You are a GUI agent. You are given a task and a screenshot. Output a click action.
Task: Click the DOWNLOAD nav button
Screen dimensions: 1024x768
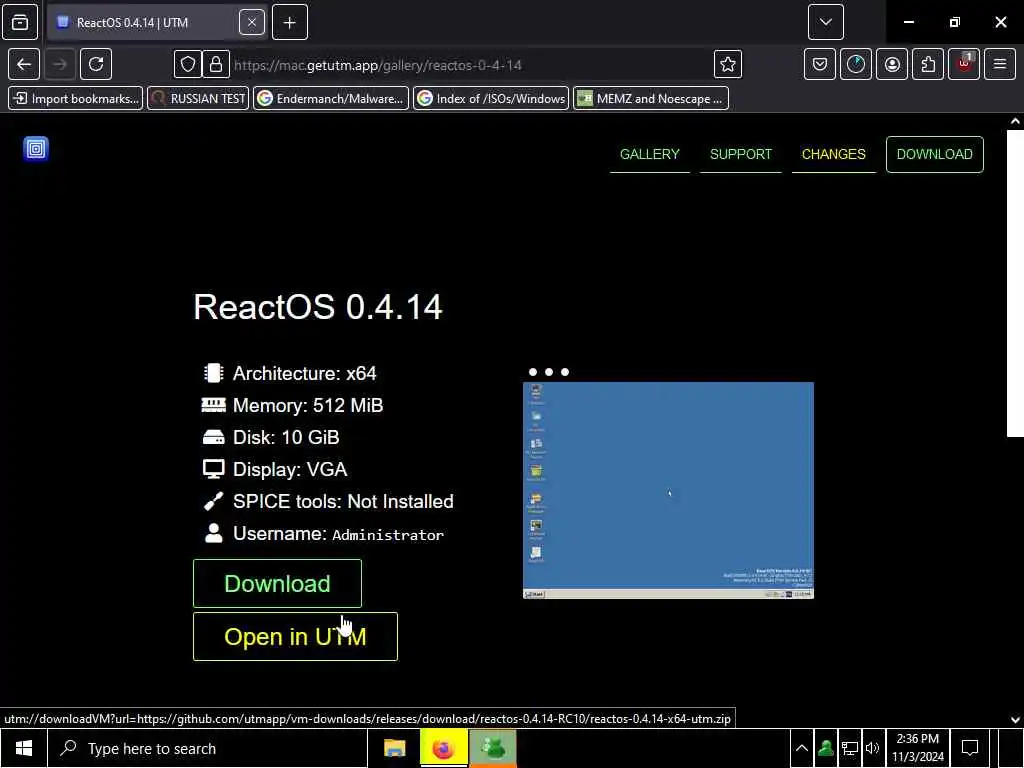pyautogui.click(x=935, y=154)
